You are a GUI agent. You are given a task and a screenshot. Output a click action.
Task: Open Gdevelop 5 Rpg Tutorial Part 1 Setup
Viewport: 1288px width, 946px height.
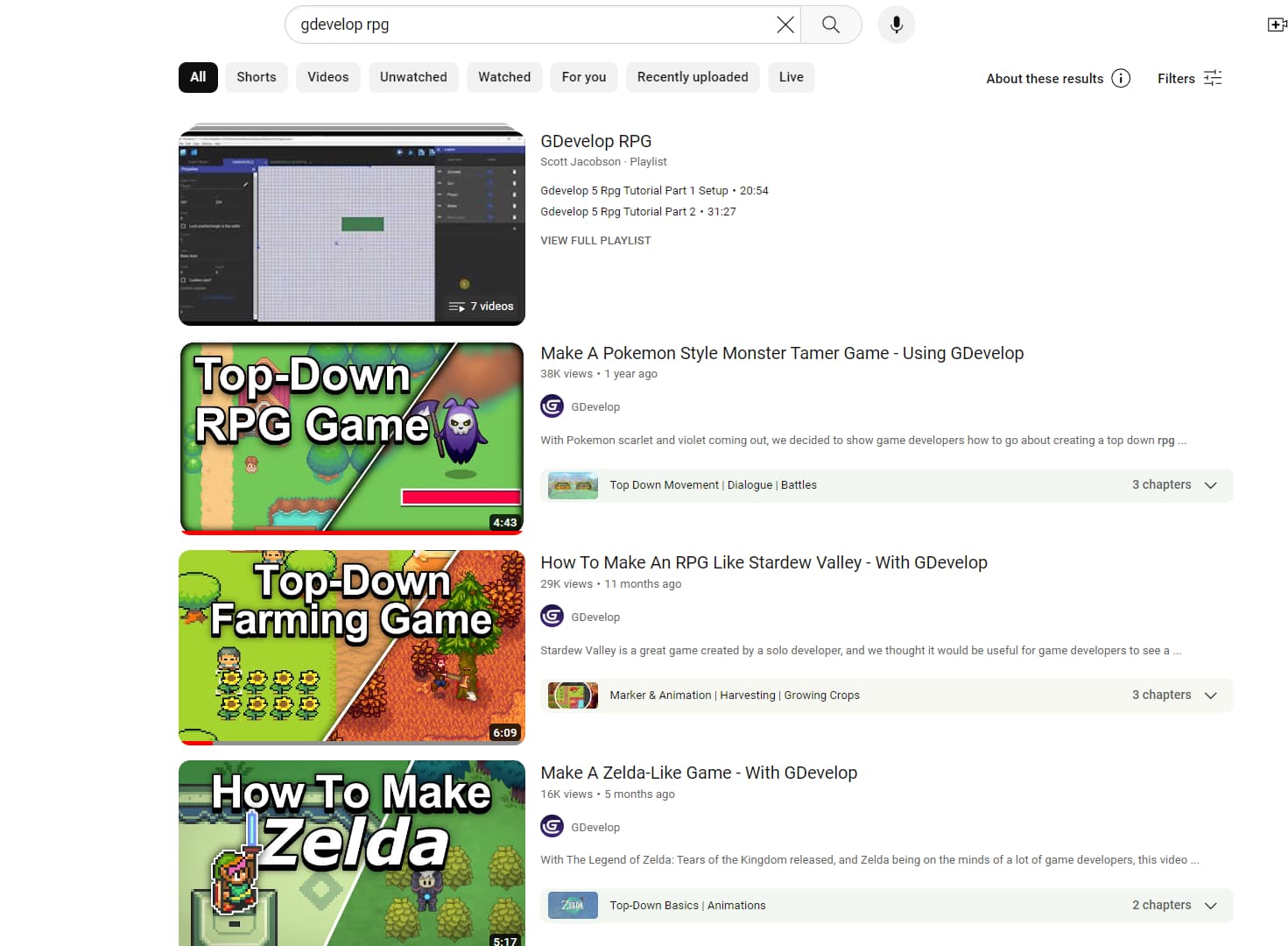(x=634, y=191)
